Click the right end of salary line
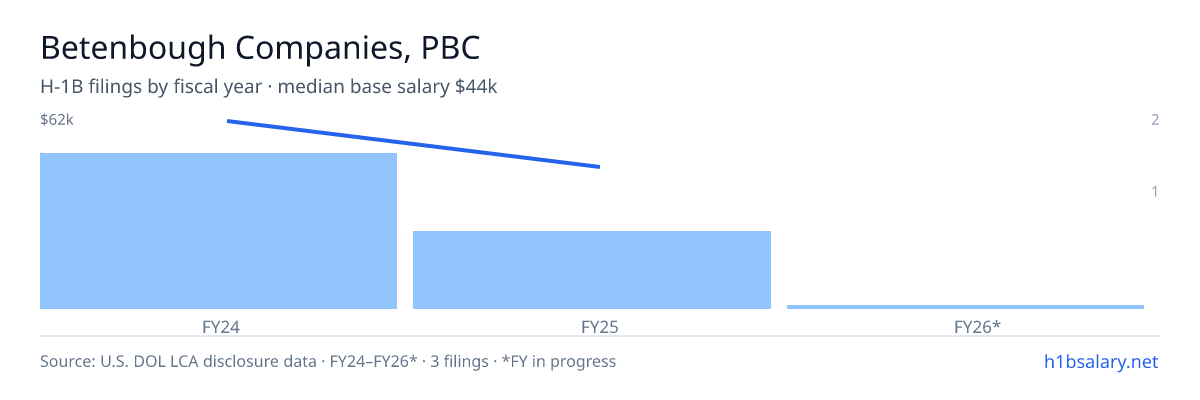The image size is (1200, 400). (598, 166)
